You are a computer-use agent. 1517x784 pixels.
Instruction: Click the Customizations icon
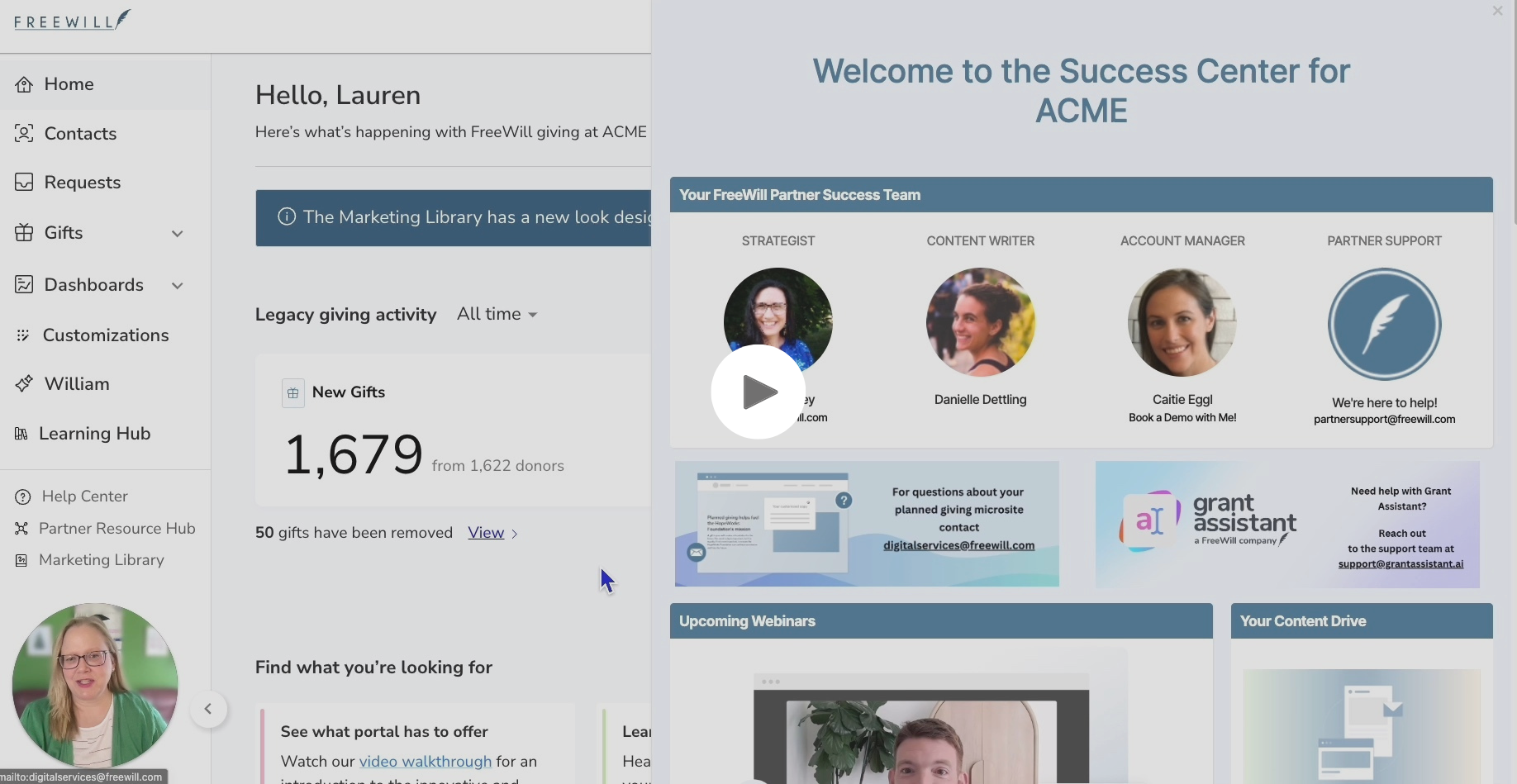point(23,335)
